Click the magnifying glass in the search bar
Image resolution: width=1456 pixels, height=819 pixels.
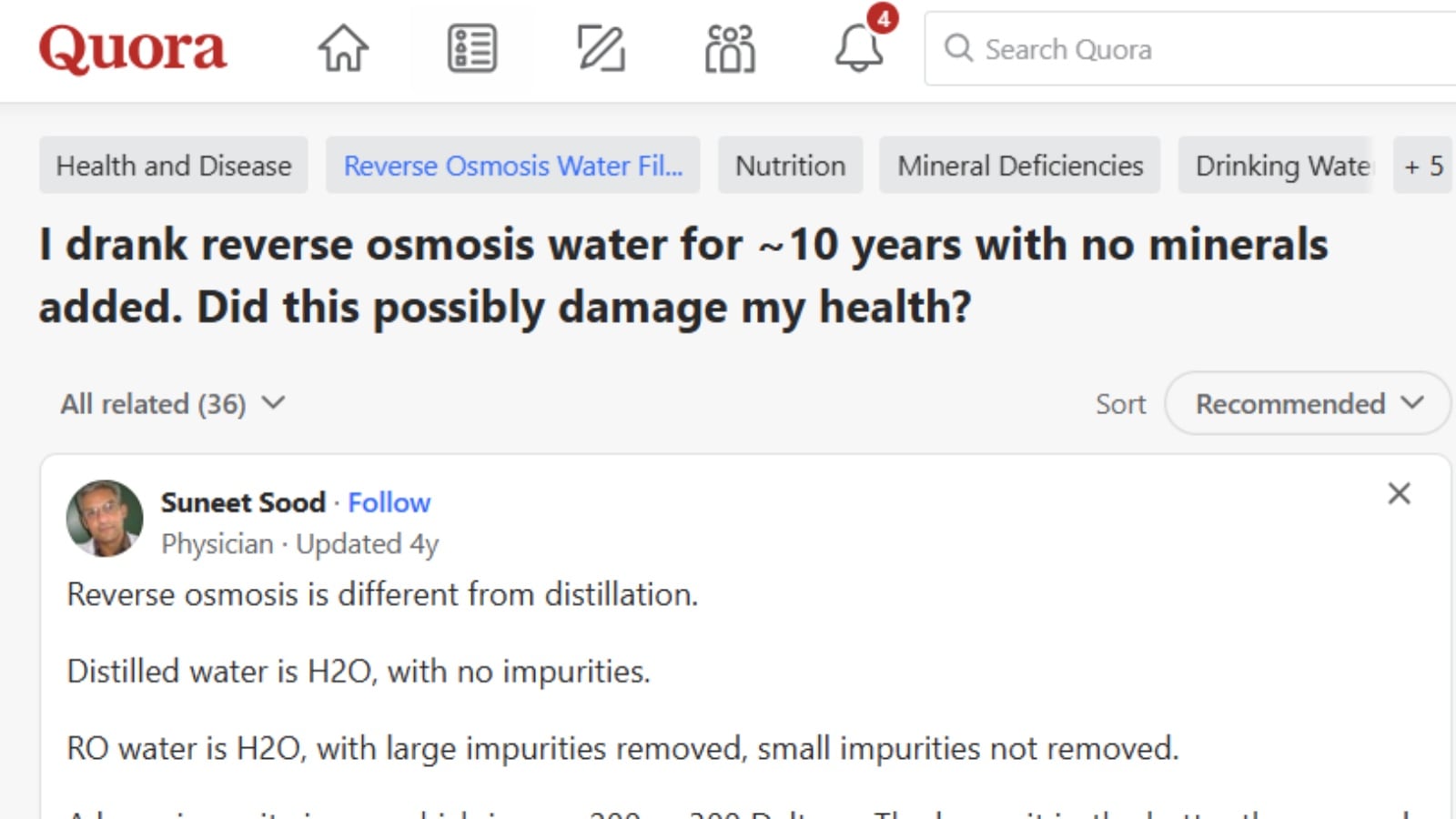click(958, 49)
